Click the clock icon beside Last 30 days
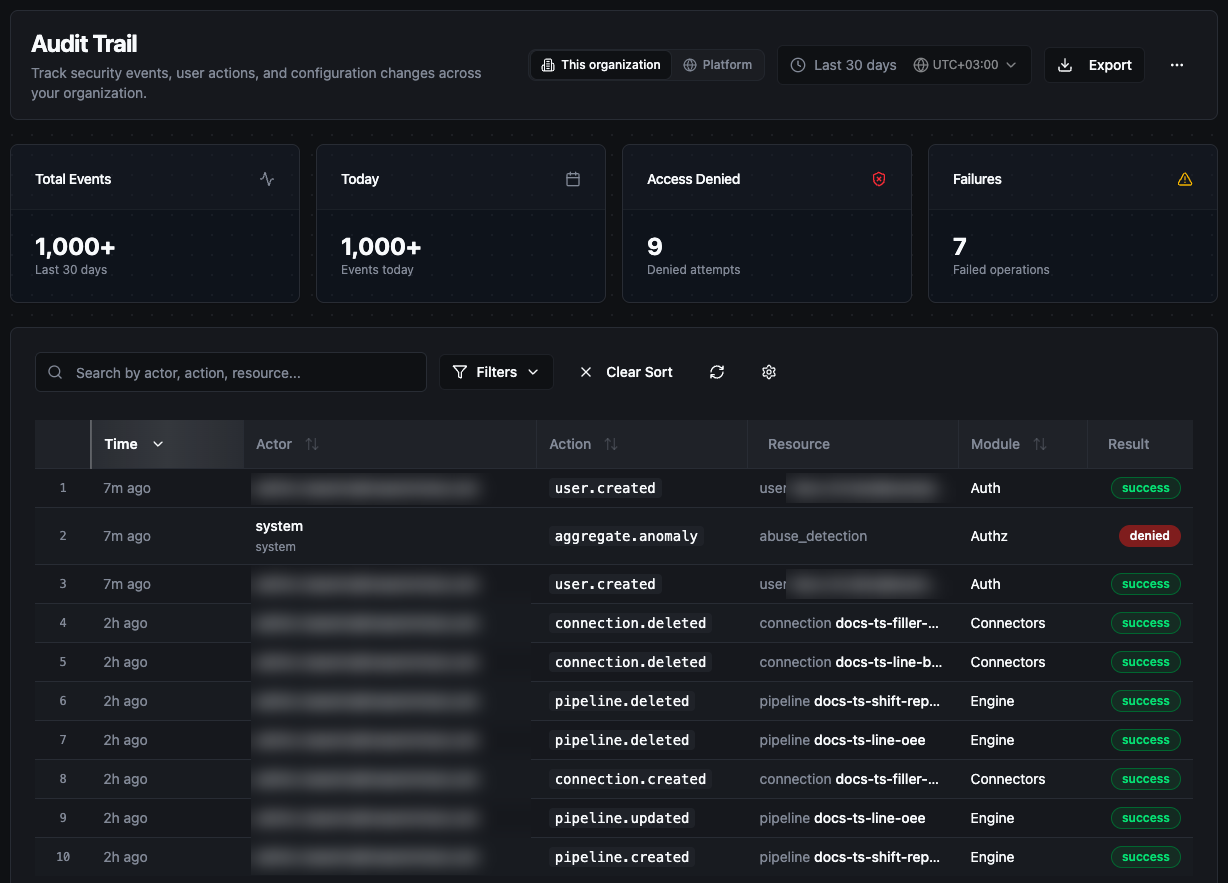 tap(798, 65)
